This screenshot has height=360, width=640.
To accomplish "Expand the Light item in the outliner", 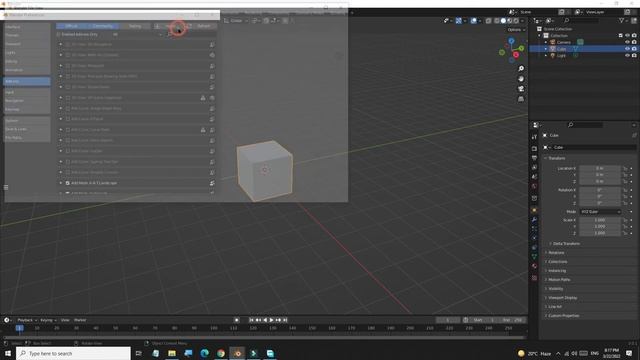I will click(546, 55).
